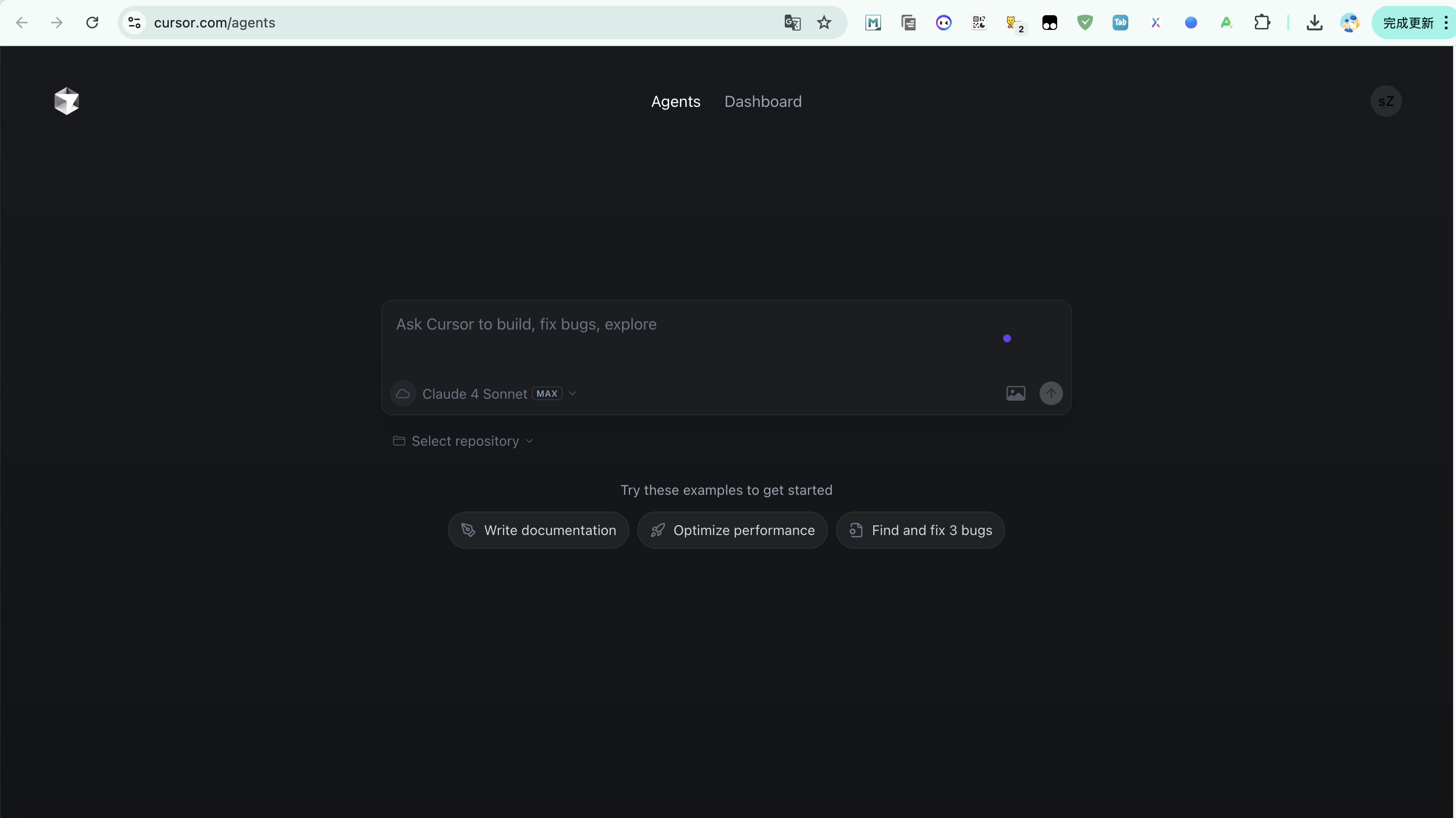Open the green shield extension
Viewport: 1456px width, 818px height.
click(x=1085, y=23)
